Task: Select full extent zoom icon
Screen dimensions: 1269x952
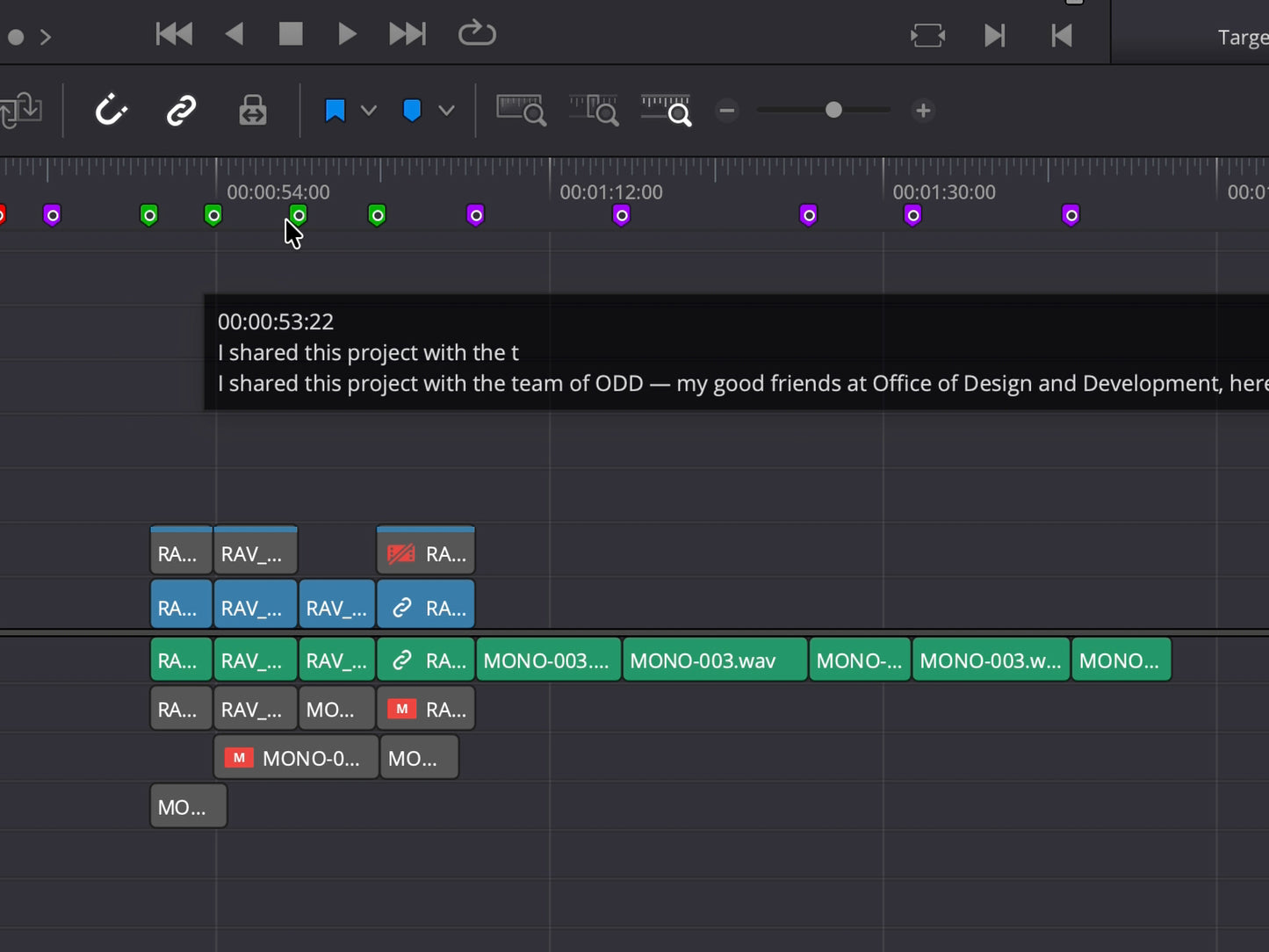Action: 522,111
